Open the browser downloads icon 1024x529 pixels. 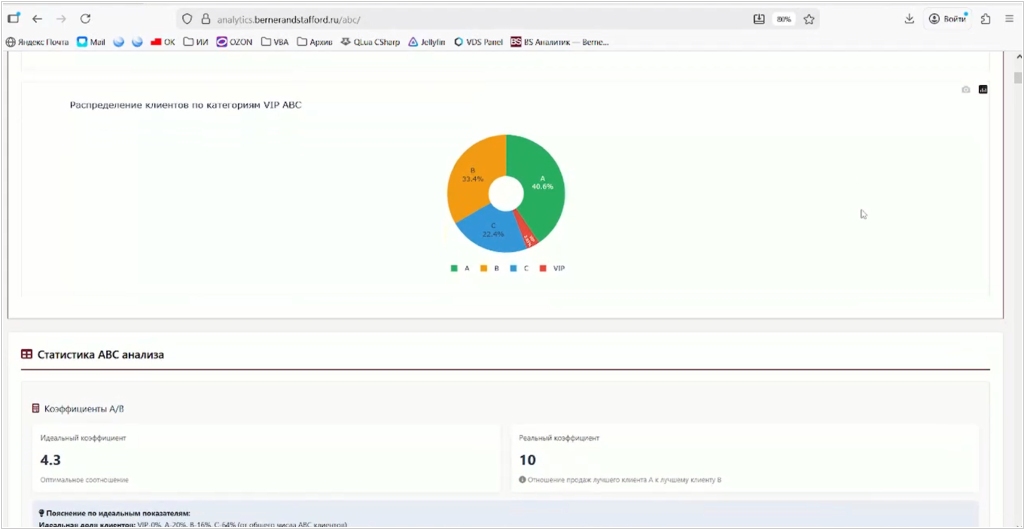(909, 19)
